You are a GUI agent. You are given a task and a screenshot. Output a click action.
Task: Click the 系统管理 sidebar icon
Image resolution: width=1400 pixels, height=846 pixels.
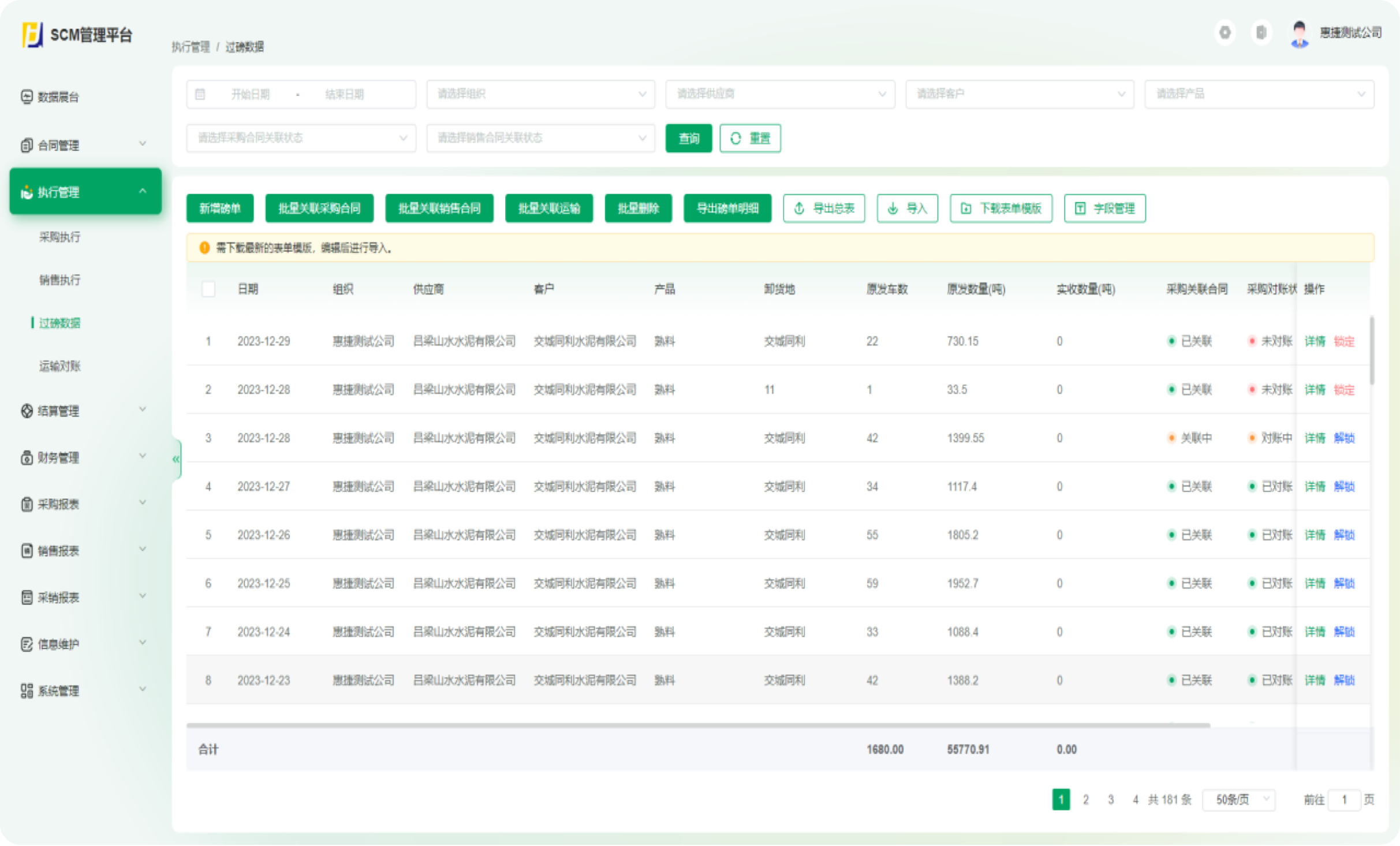point(27,691)
